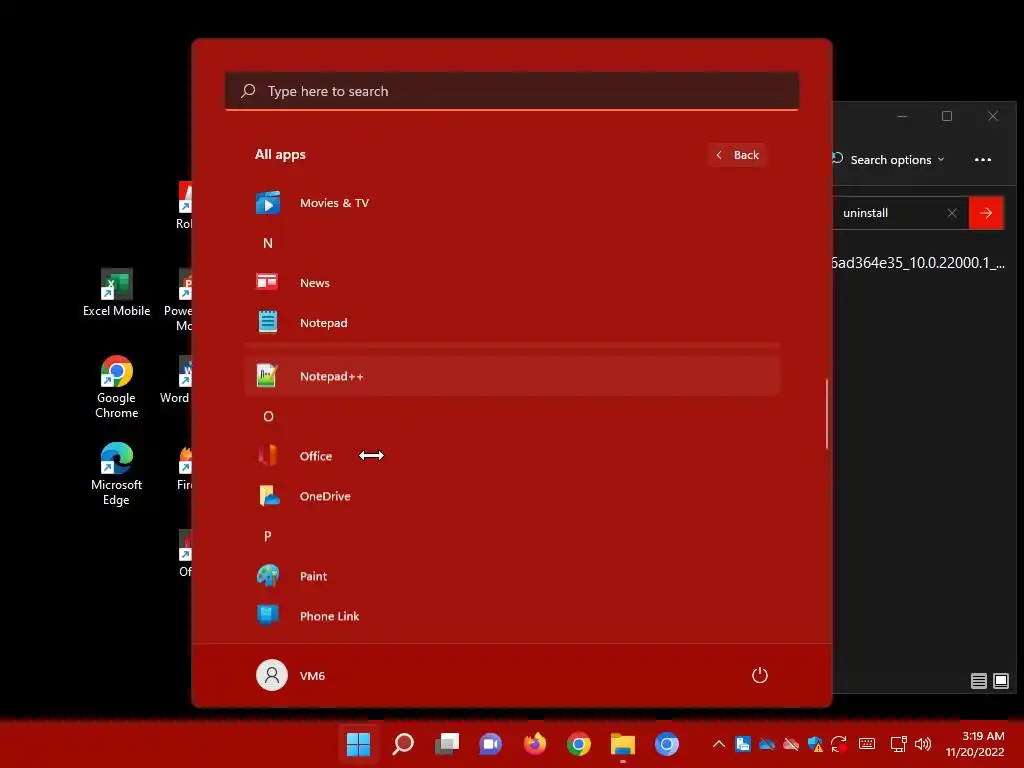Select the Microsoft Edge desktop shortcut
1024x768 pixels.
(116, 473)
